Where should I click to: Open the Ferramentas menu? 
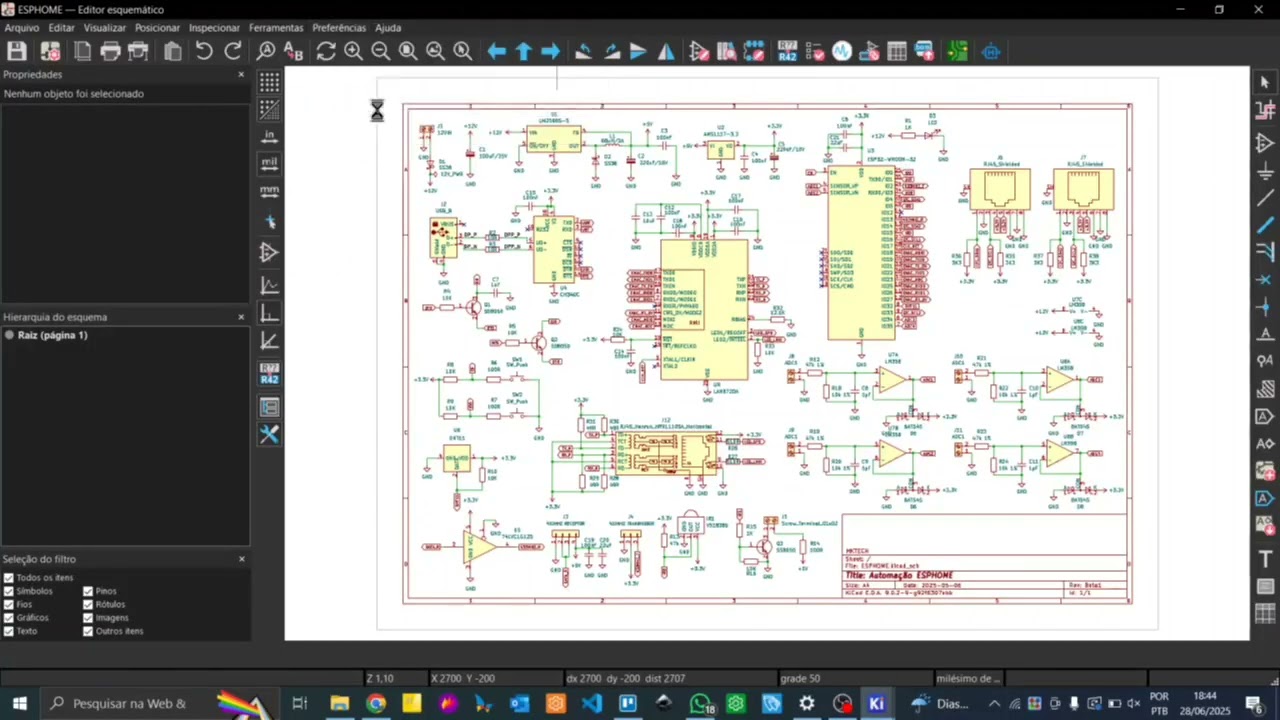point(276,28)
